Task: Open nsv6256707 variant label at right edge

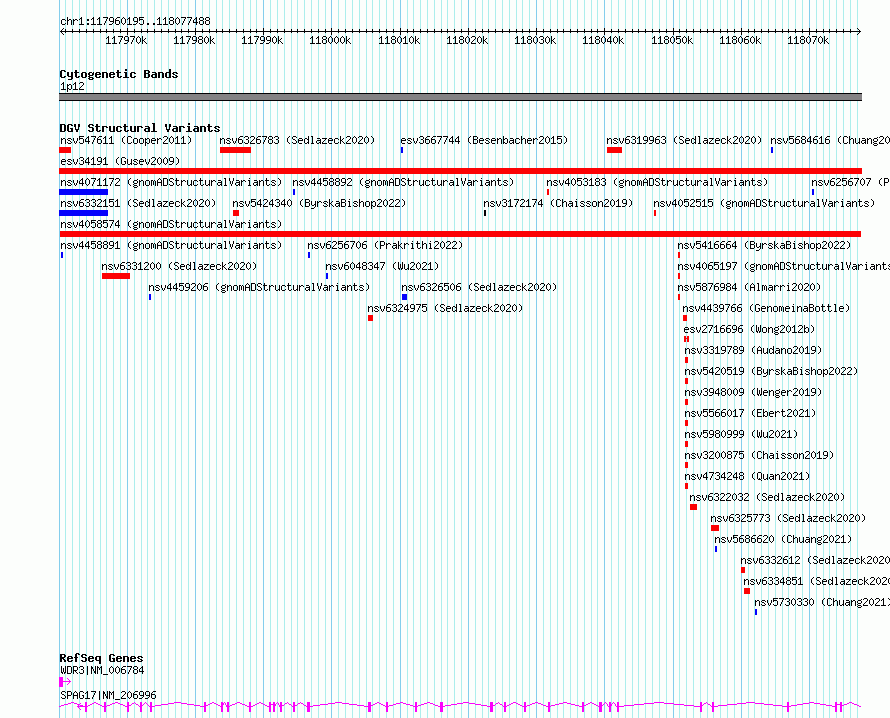Action: (x=850, y=182)
